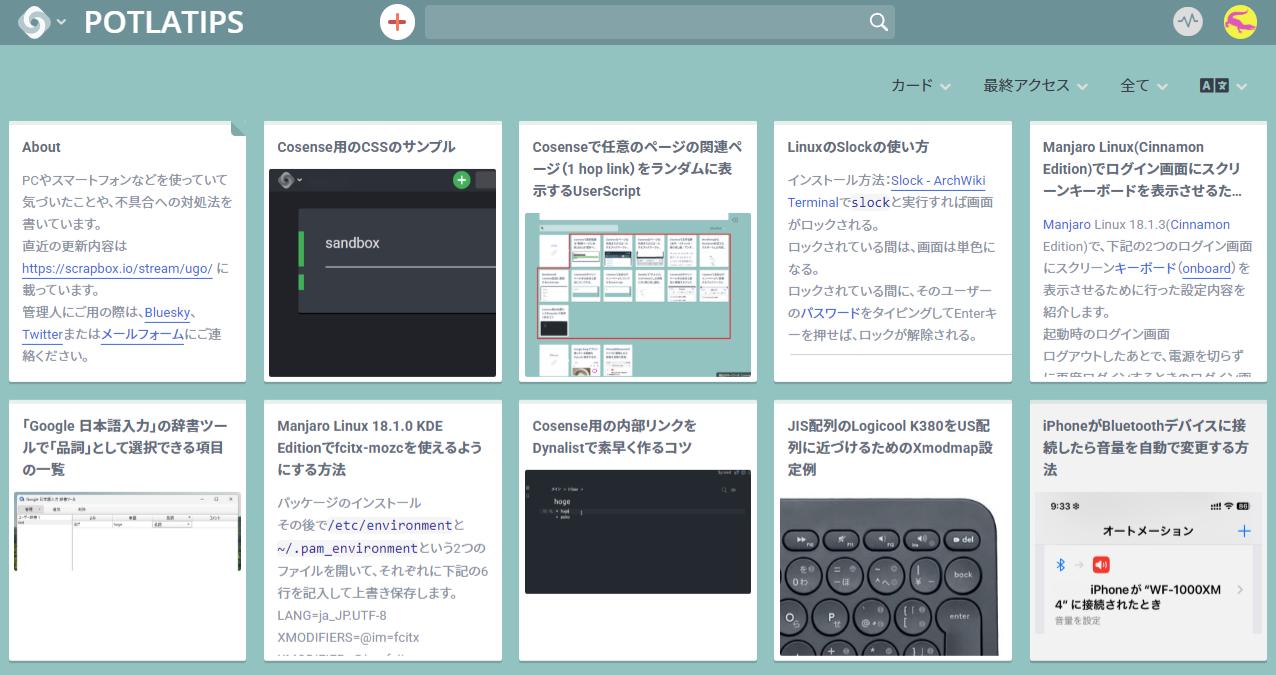Viewport: 1276px width, 675px height.
Task: Open the 最終アクセス sort dropdown
Action: [1035, 86]
